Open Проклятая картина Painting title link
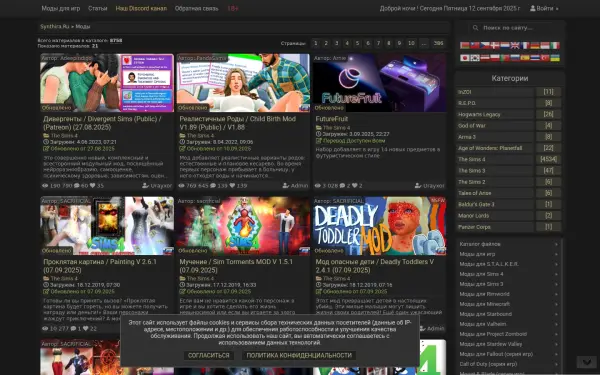 [x=100, y=266]
